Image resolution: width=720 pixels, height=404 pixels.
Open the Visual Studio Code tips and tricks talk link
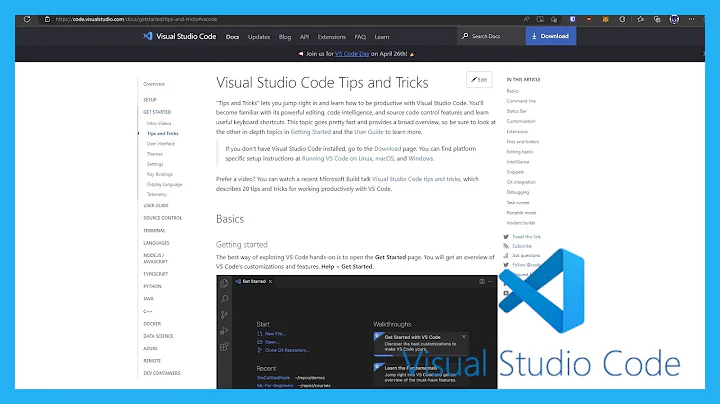[x=416, y=179]
